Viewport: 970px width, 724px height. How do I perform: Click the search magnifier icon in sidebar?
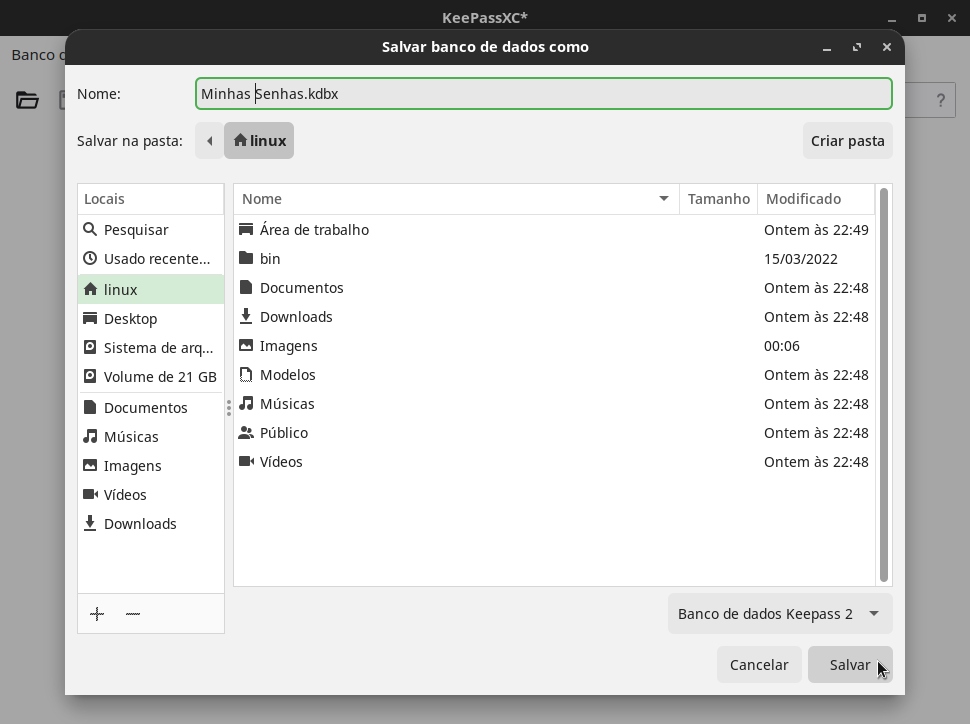(x=90, y=230)
